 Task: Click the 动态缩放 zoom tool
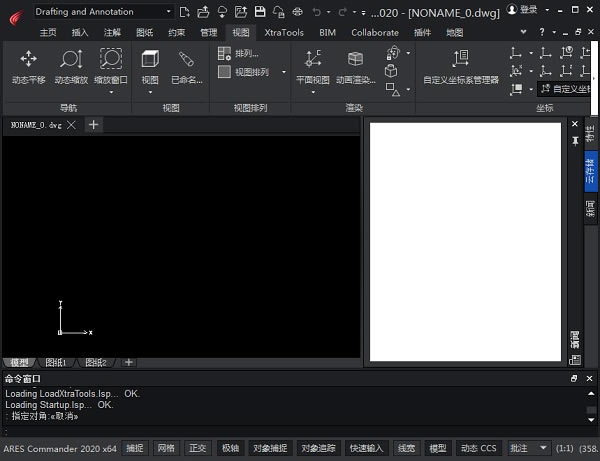coord(70,66)
